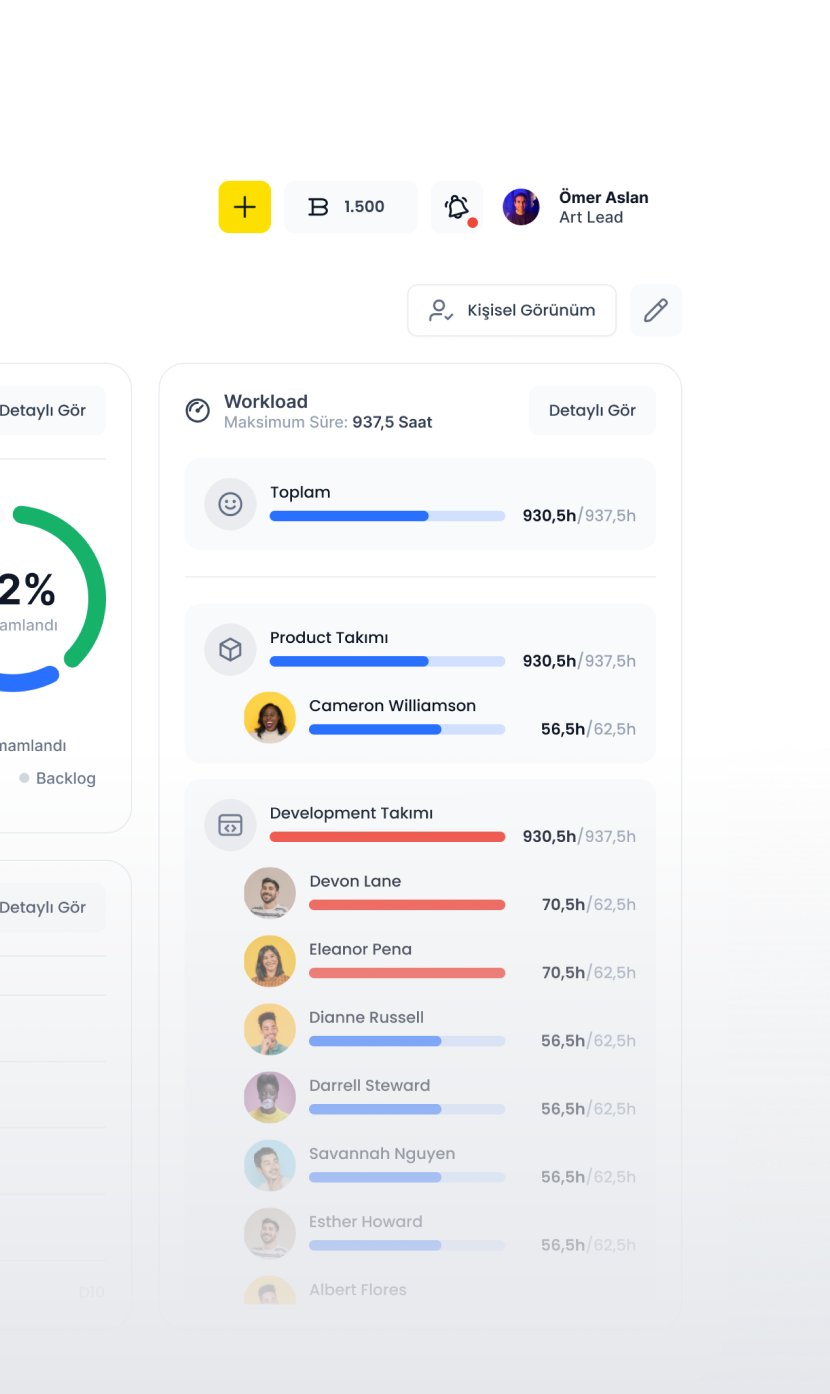Click Devon Lane's red workload bar
Screen dimensions: 830x1394
407,905
